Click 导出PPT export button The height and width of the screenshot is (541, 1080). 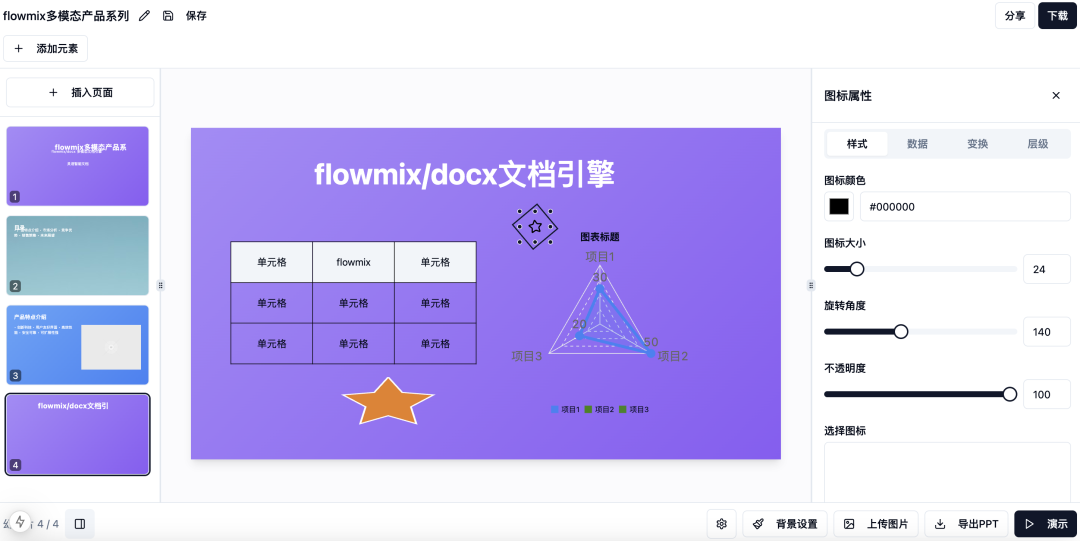[966, 524]
